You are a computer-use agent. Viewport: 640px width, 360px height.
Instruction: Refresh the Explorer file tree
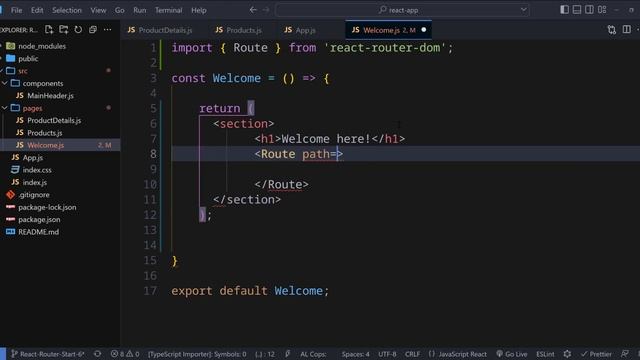78,29
